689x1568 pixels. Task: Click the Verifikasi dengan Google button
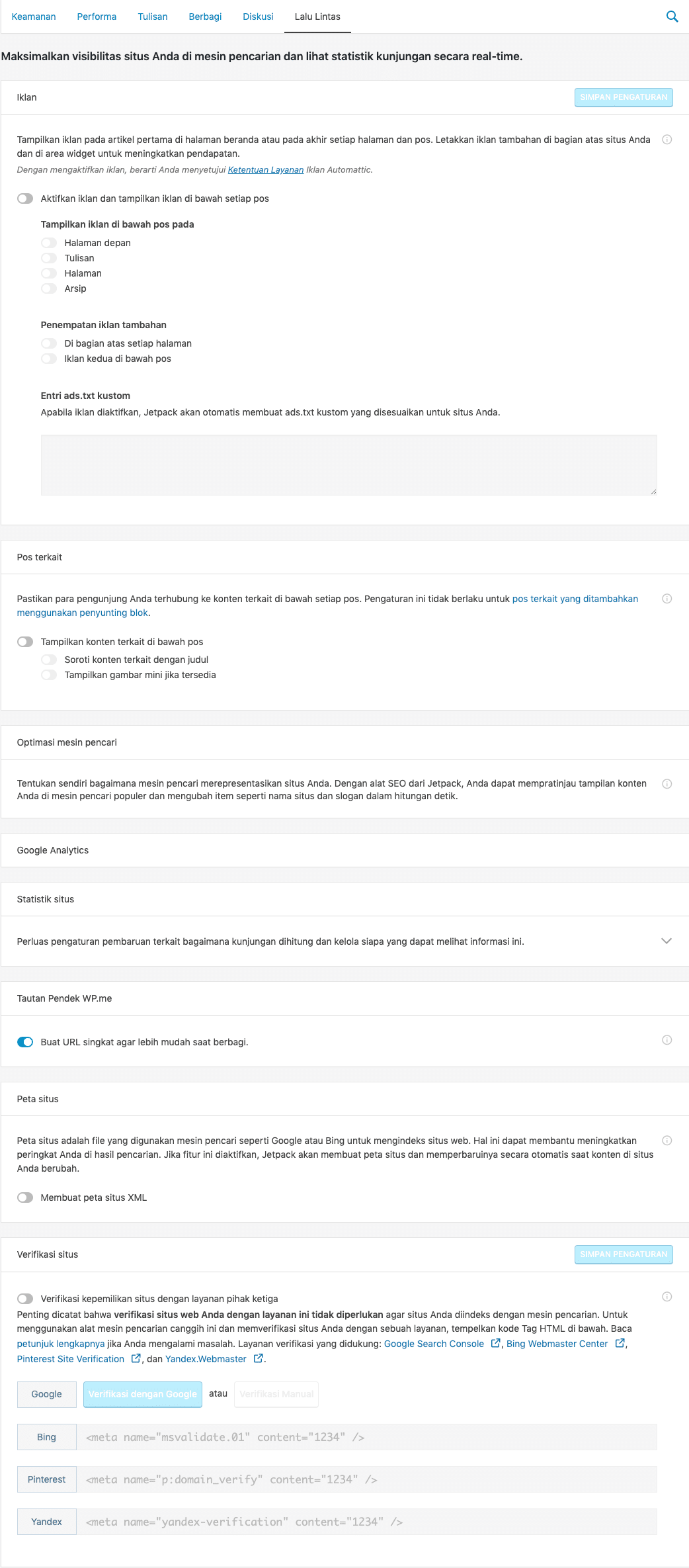pyautogui.click(x=143, y=1394)
